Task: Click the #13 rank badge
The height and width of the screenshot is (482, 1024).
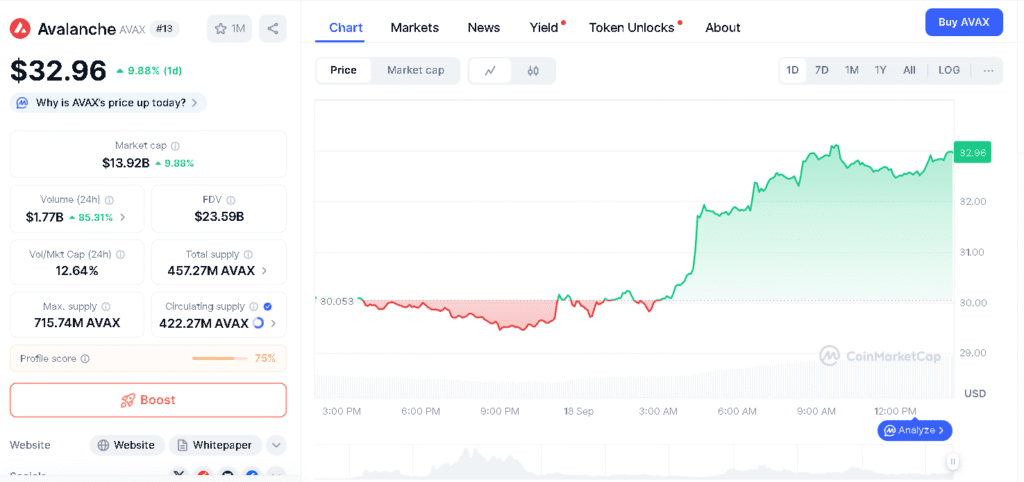Action: click(164, 29)
